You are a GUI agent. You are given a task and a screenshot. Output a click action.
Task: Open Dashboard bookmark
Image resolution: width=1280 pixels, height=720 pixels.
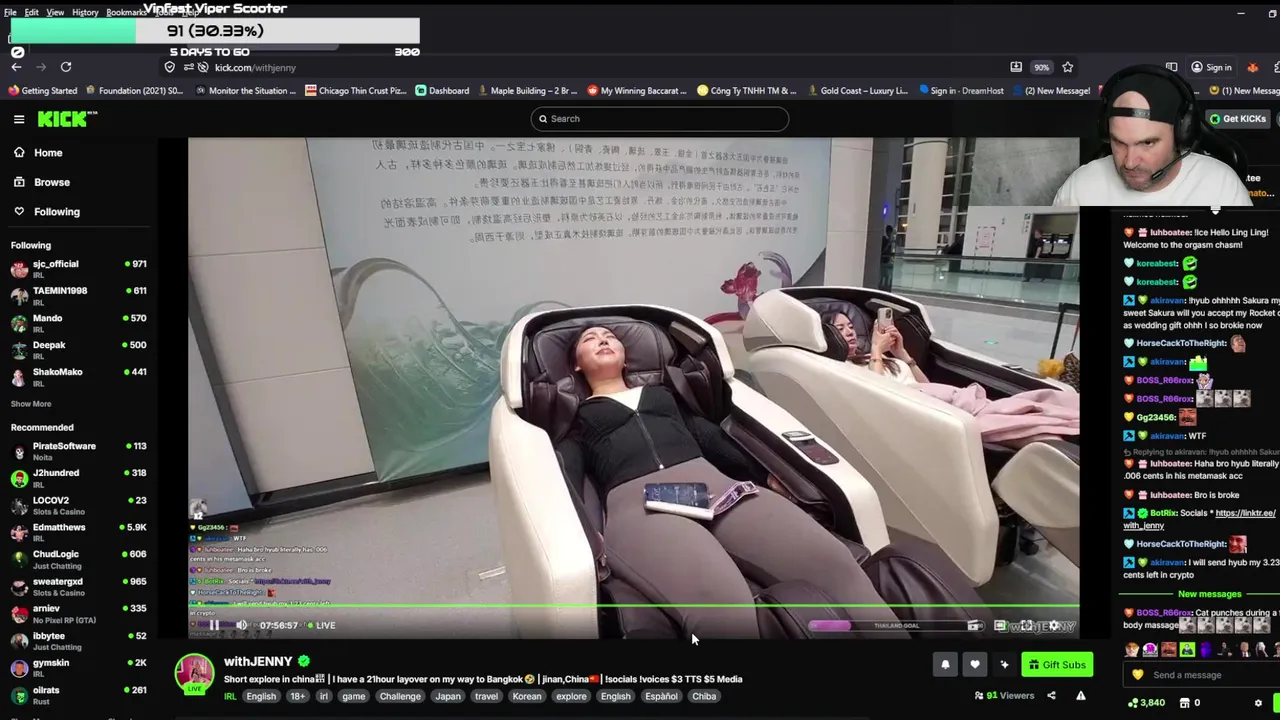click(443, 91)
